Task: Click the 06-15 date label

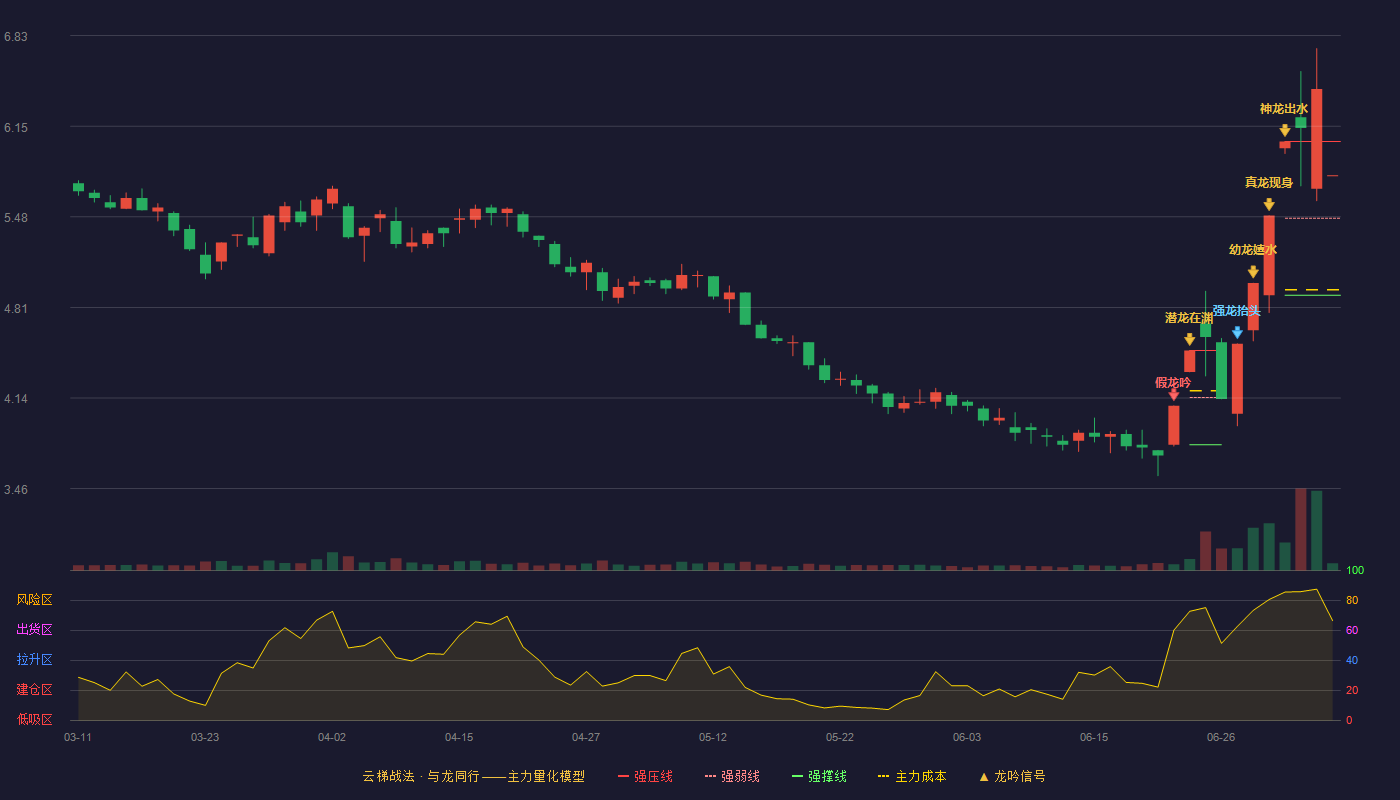Action: click(1094, 737)
